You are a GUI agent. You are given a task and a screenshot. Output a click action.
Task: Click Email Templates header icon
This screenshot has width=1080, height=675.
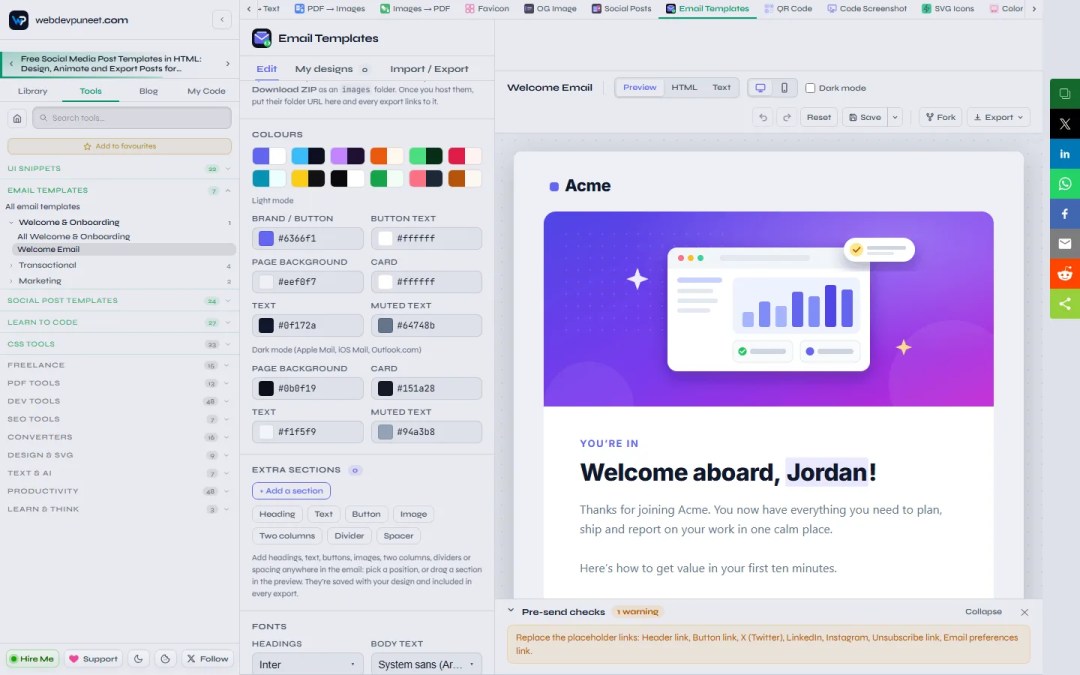pos(262,38)
